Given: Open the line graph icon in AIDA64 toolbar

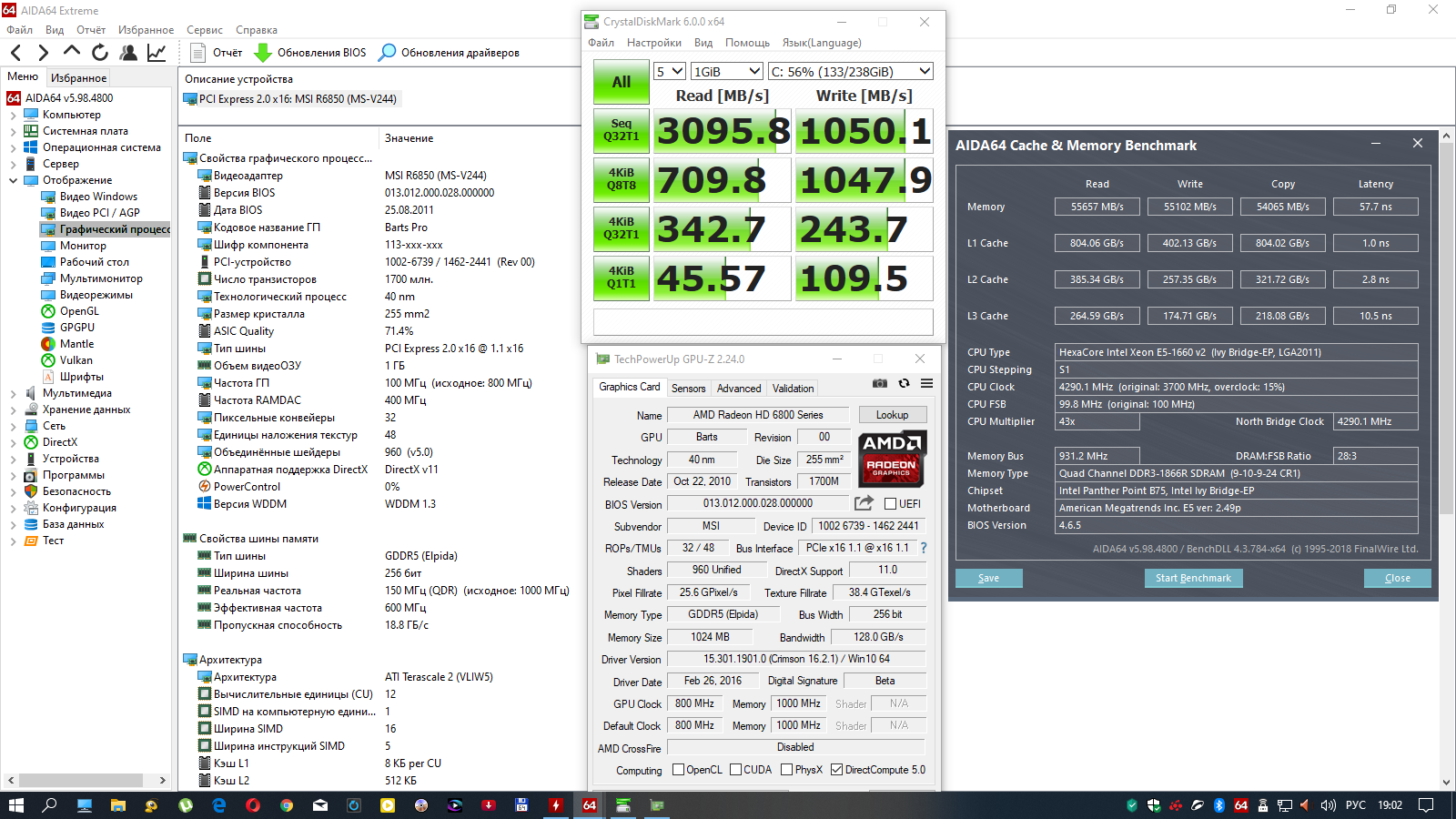Looking at the screenshot, I should [x=157, y=53].
